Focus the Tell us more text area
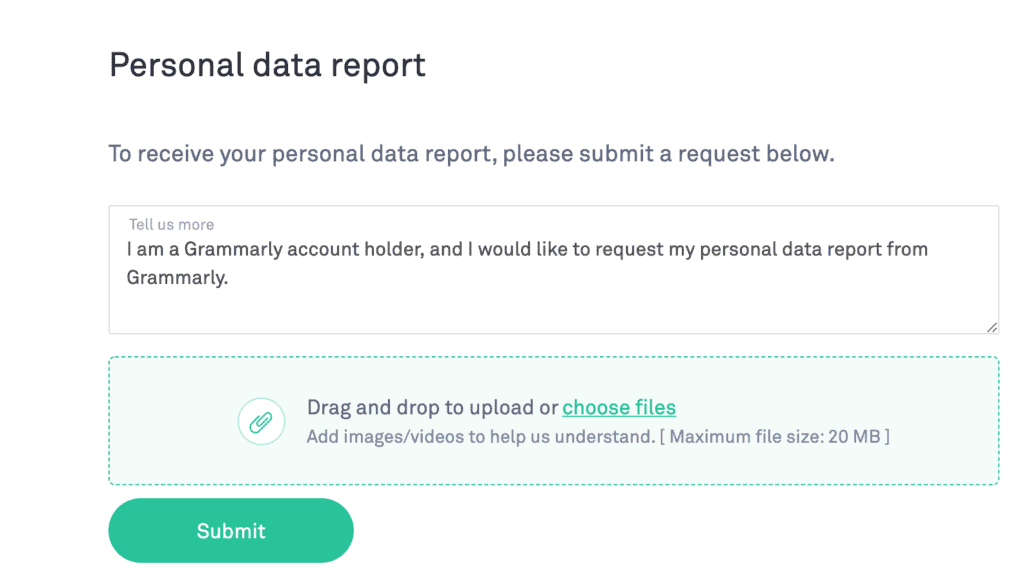The width and height of the screenshot is (1024, 586). click(x=553, y=270)
